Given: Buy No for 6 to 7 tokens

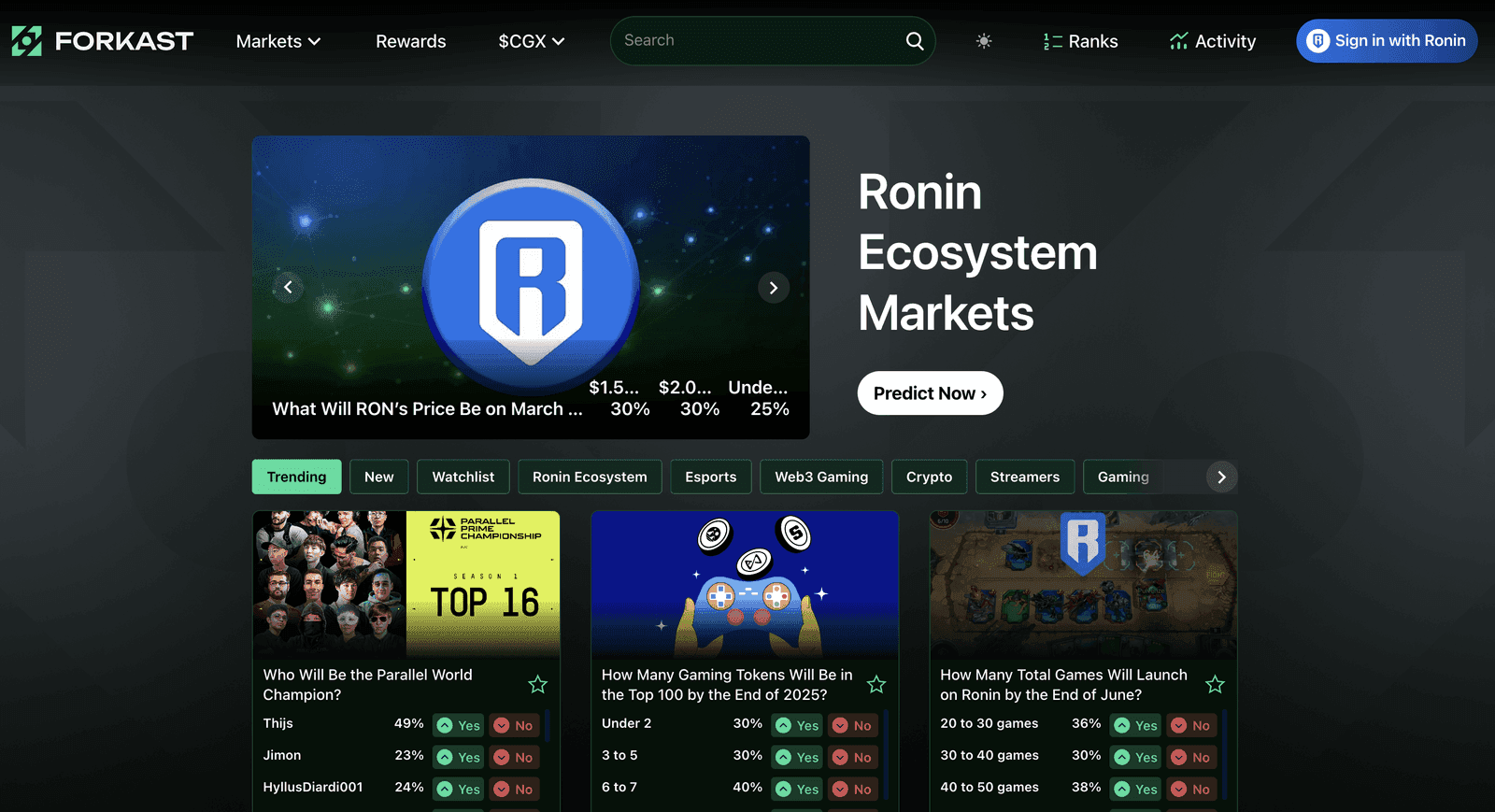Looking at the screenshot, I should coord(852,789).
